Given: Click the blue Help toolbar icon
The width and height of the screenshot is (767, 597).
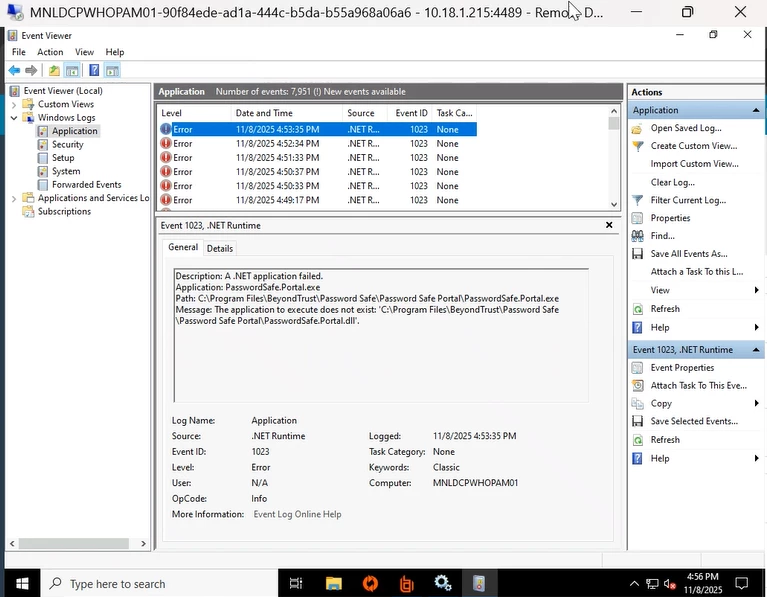Looking at the screenshot, I should tap(94, 70).
